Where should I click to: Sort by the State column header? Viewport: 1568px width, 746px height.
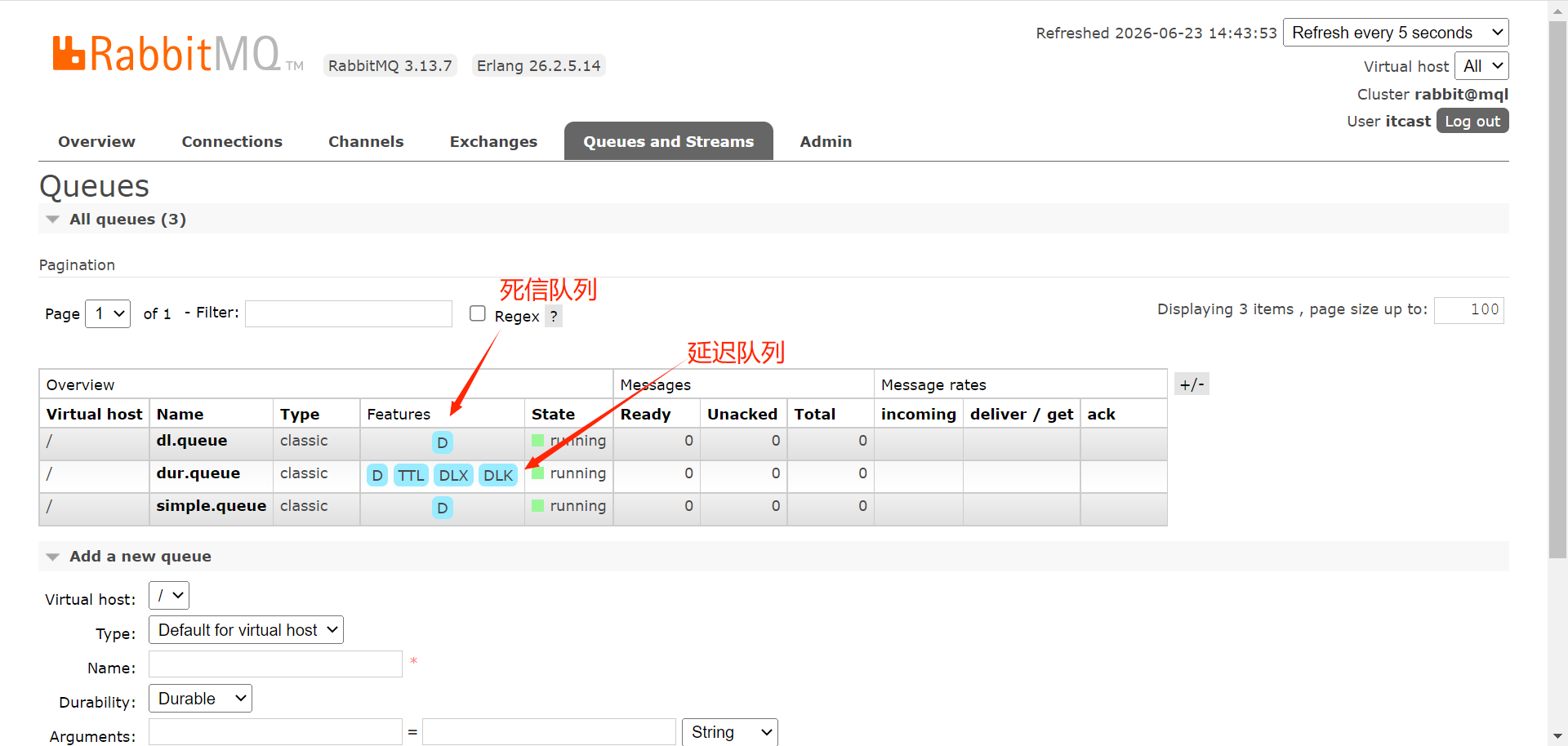coord(554,414)
